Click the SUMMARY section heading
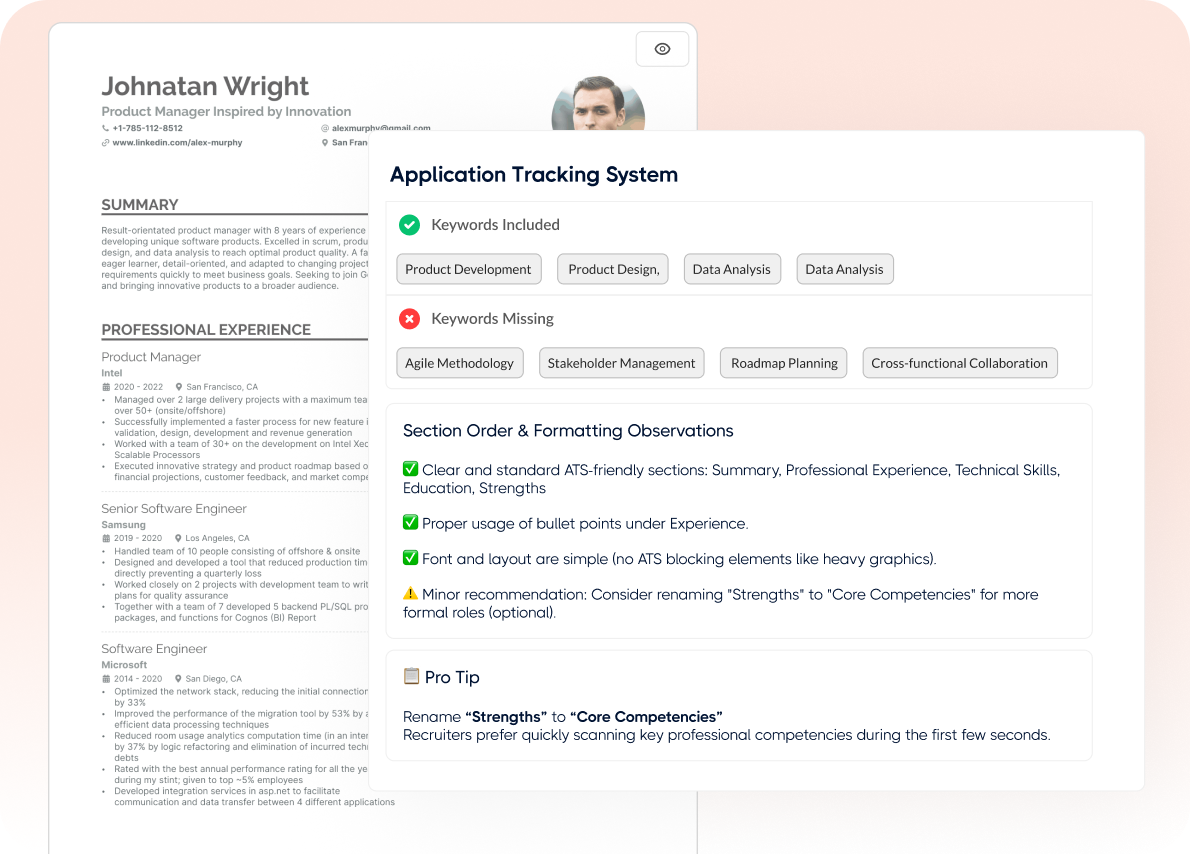The height and width of the screenshot is (854, 1190). (x=140, y=205)
